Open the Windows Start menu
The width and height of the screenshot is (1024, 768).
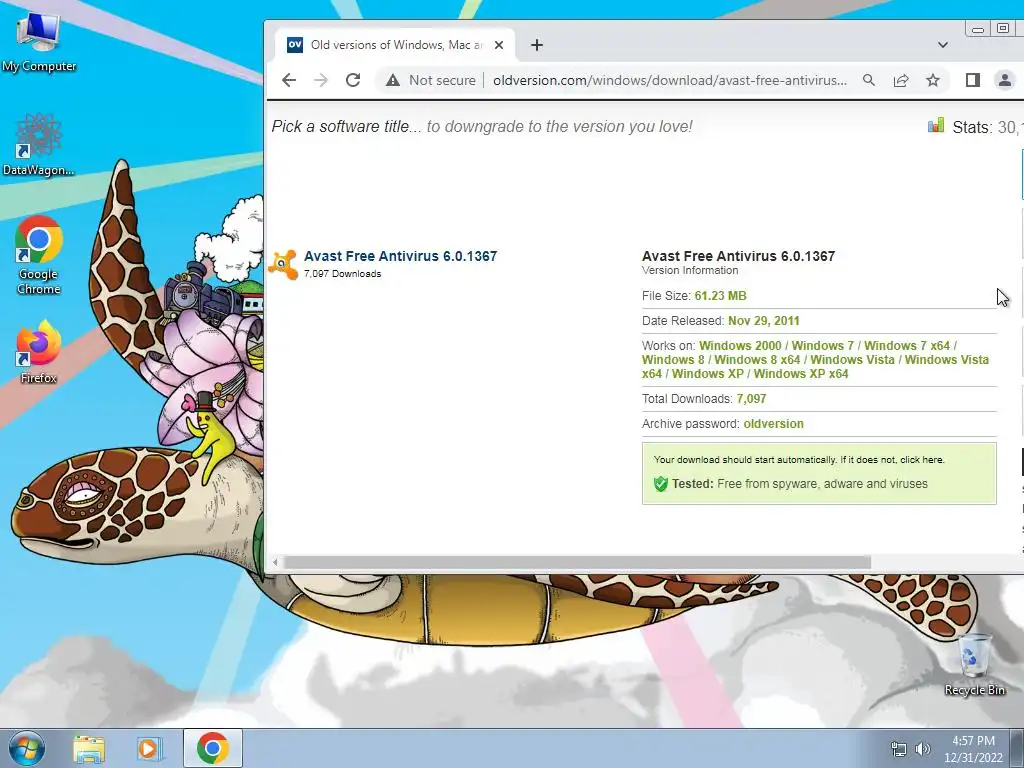coord(27,748)
